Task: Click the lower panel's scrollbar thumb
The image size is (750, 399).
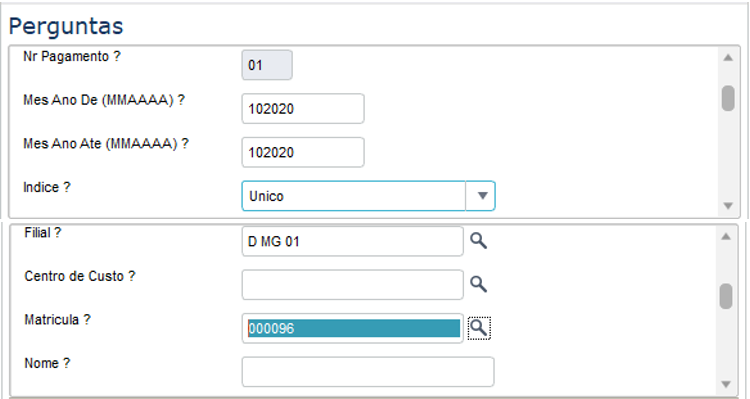Action: tap(726, 296)
